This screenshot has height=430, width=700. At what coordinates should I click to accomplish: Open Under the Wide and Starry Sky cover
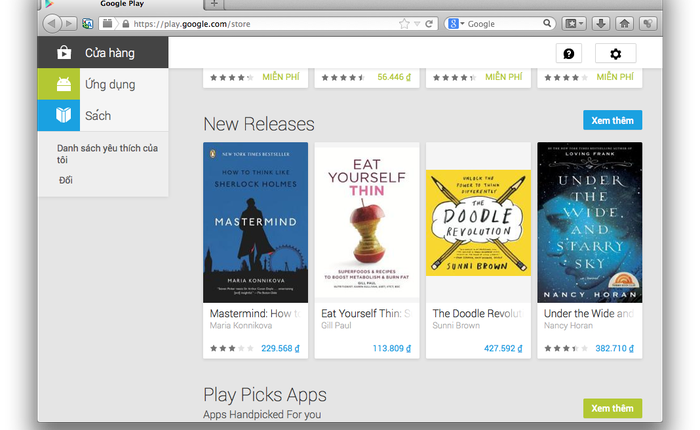pyautogui.click(x=590, y=222)
